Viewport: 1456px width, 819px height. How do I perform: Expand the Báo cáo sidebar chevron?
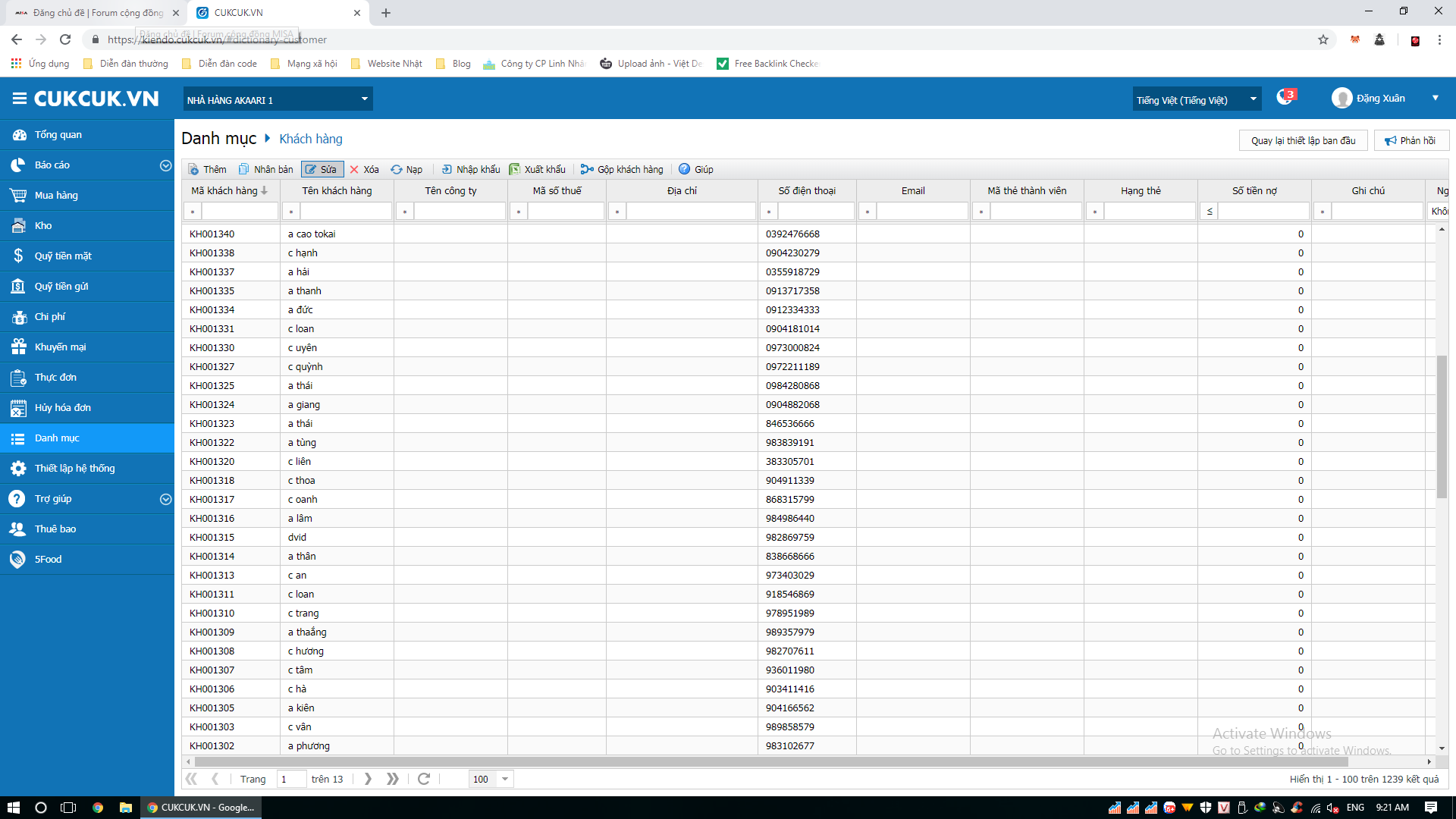pos(165,165)
